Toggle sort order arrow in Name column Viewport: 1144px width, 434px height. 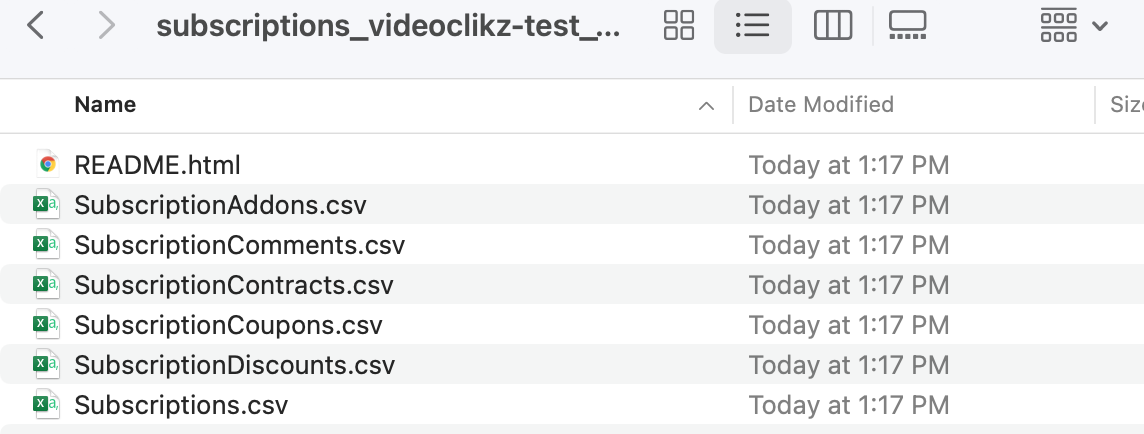pos(706,106)
